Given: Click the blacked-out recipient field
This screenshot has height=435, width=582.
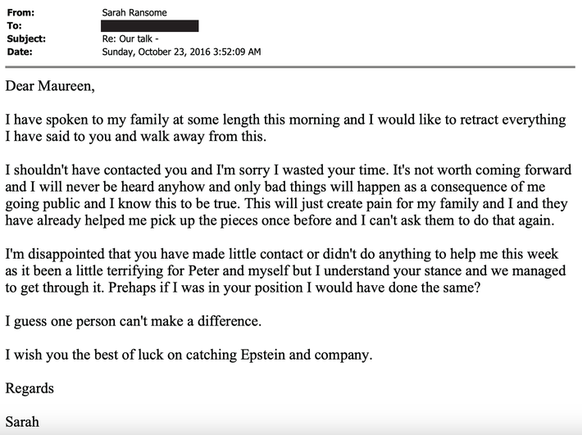Looking at the screenshot, I should [150, 26].
